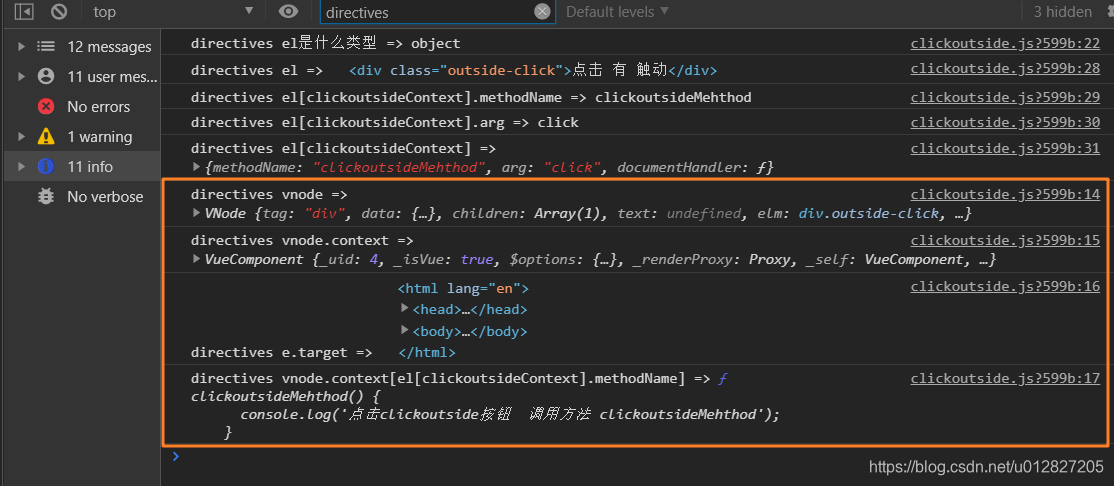Viewport: 1114px width, 486px height.
Task: Click the yellow warning triangle icon
Action: pos(46,136)
